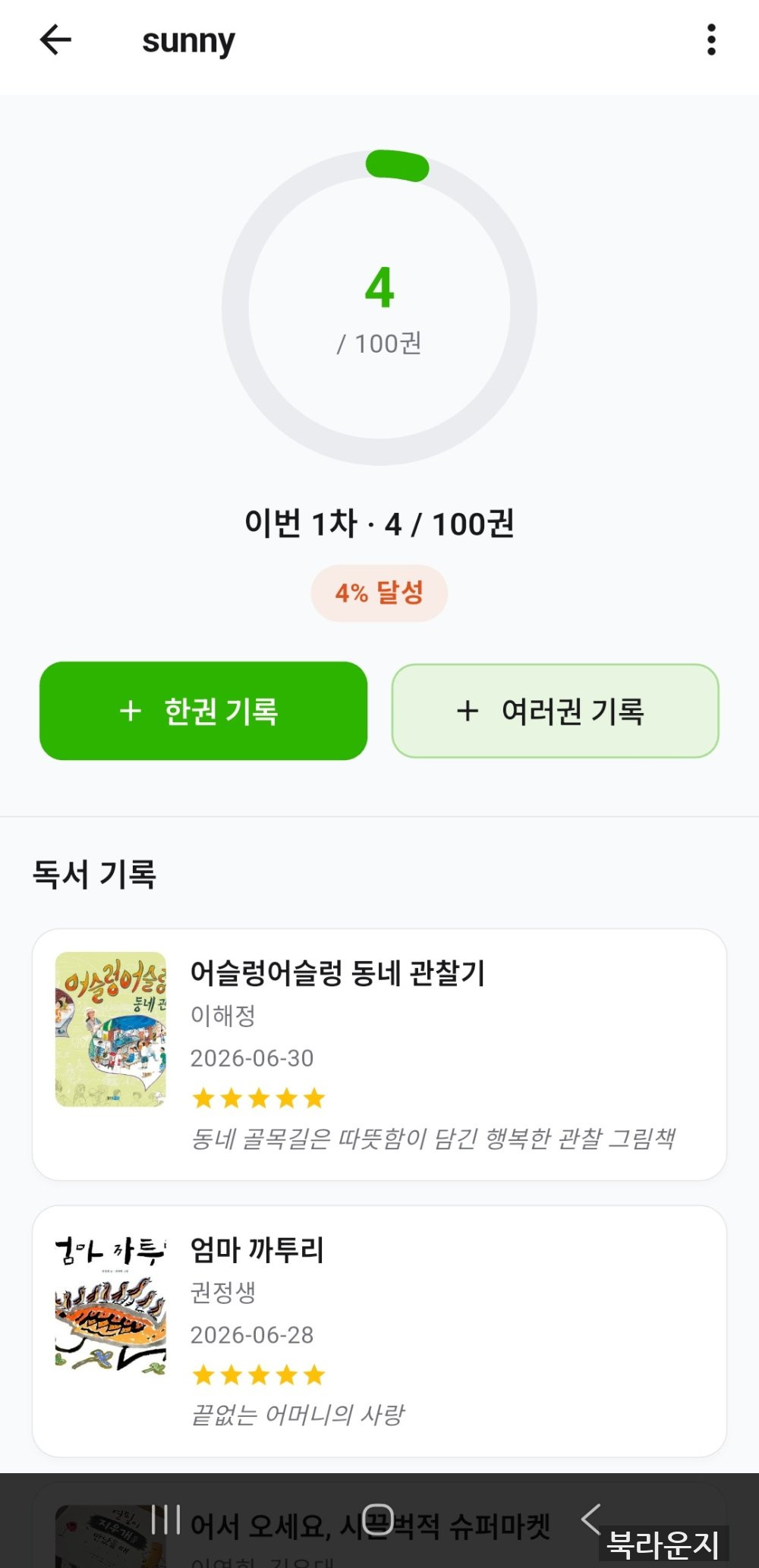Select the 엄마 까투리 record title

(x=257, y=1249)
